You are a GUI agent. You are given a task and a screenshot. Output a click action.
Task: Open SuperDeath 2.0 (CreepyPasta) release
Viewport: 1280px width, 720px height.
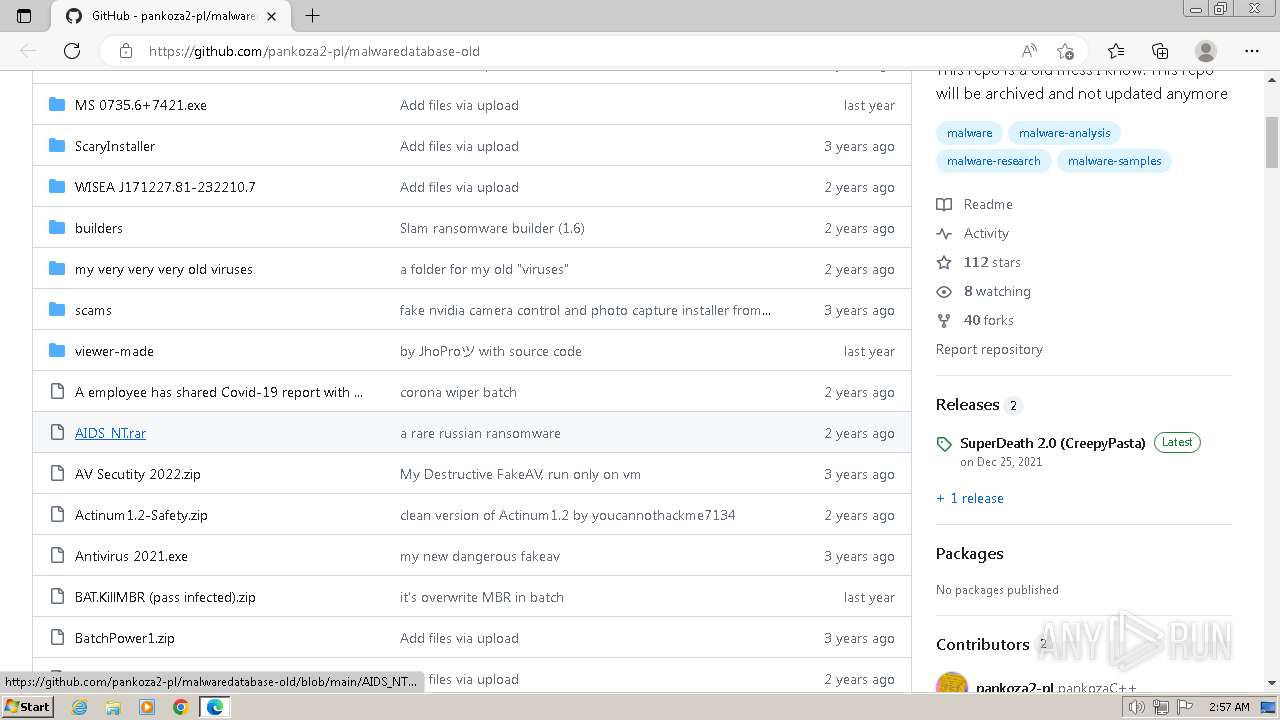click(1053, 443)
